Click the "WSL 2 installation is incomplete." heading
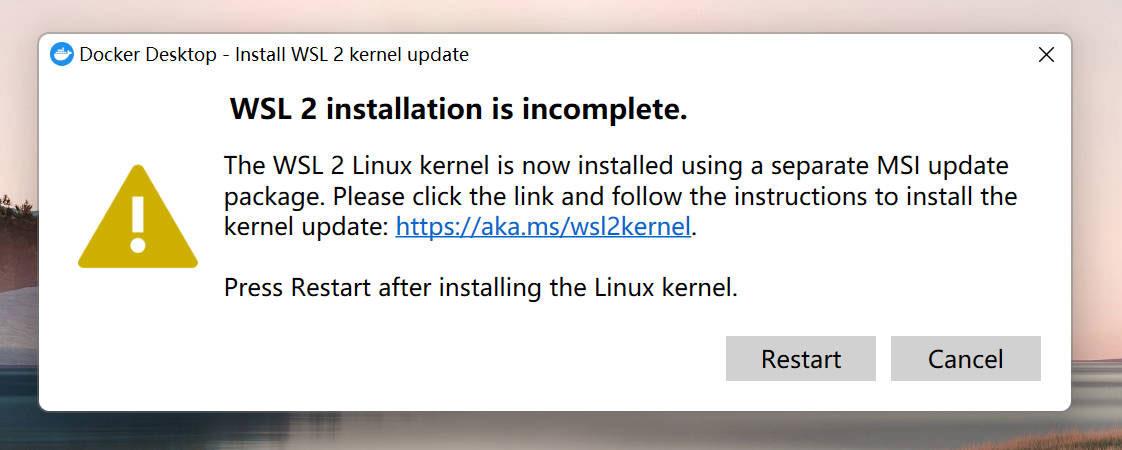Screen dimensions: 1122x450 pos(458,109)
